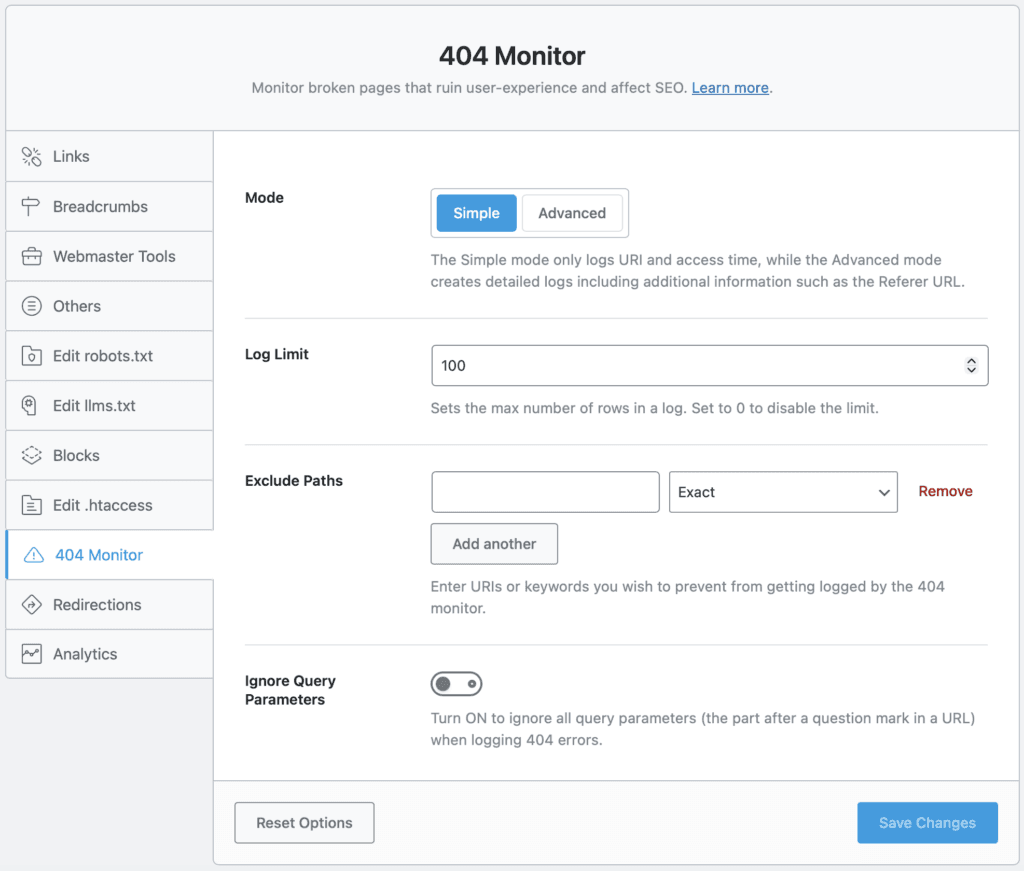Viewport: 1024px width, 871px height.
Task: Click the Log Limit stepper arrows
Action: [x=971, y=366]
